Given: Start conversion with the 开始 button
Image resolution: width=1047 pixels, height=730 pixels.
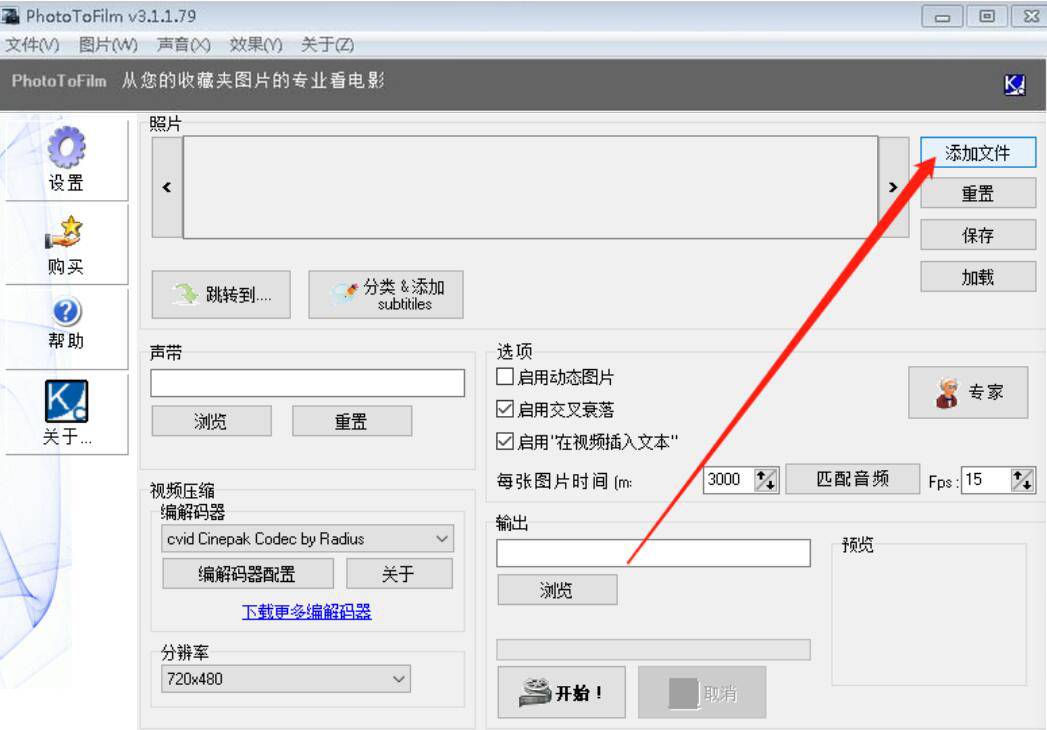Looking at the screenshot, I should click(562, 693).
